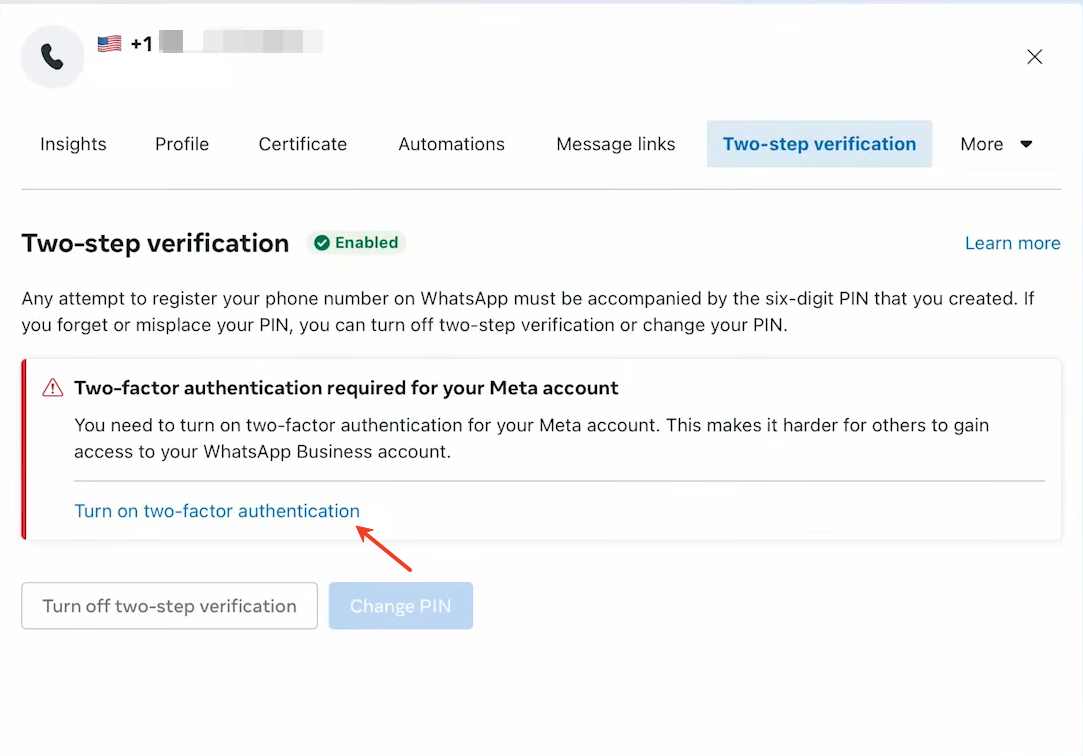The image size is (1083, 756).
Task: Click the phone handset avatar icon
Action: [x=52, y=57]
